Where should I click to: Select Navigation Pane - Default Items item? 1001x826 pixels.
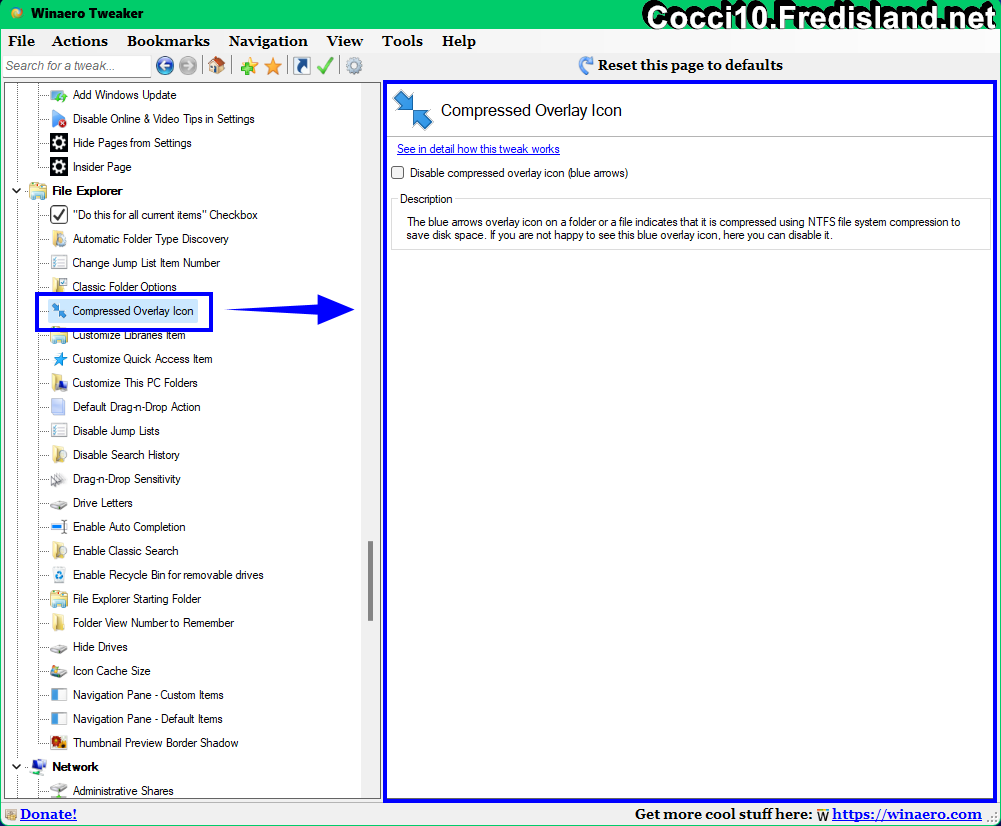(x=147, y=719)
